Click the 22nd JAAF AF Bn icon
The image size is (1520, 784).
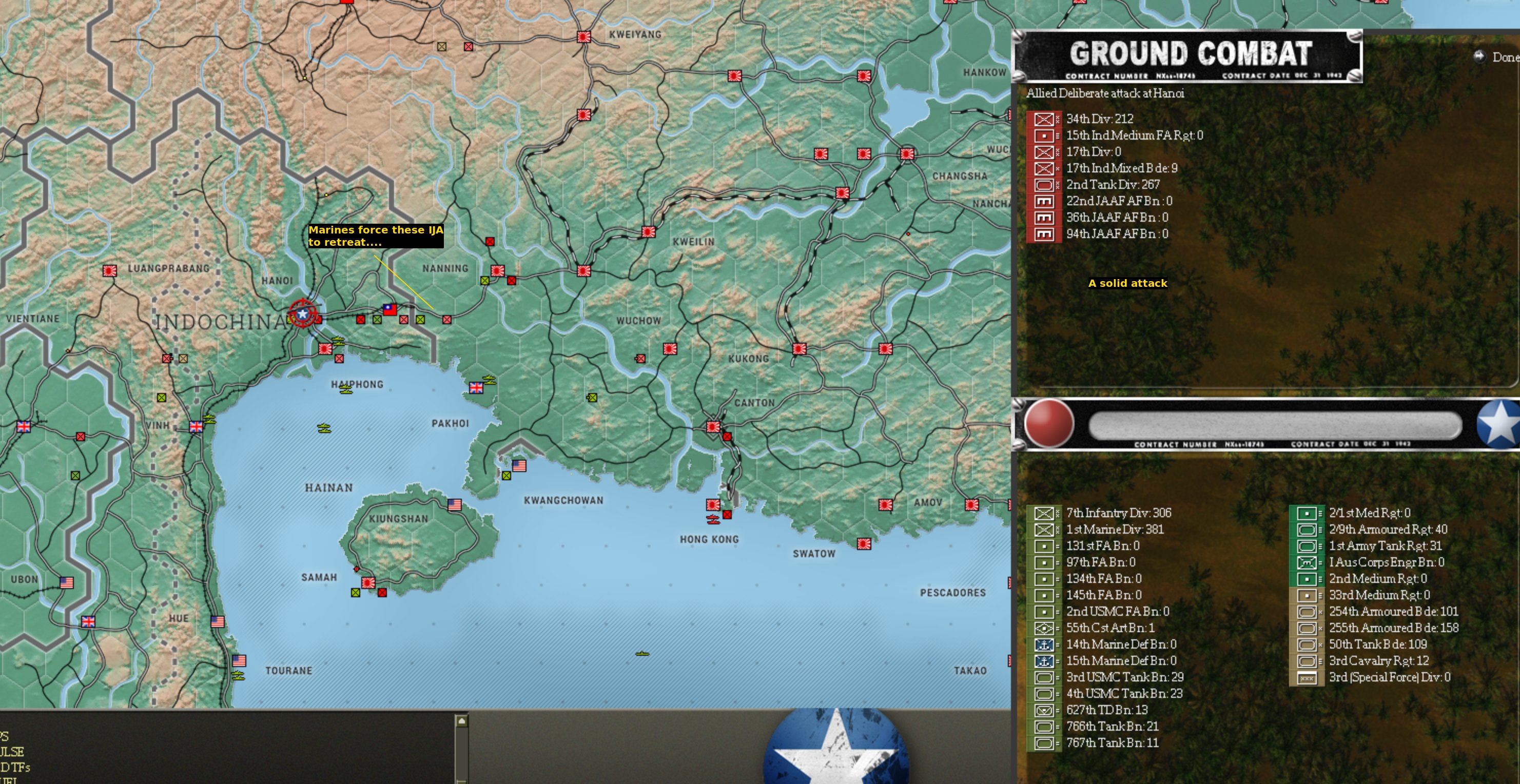(x=1044, y=202)
